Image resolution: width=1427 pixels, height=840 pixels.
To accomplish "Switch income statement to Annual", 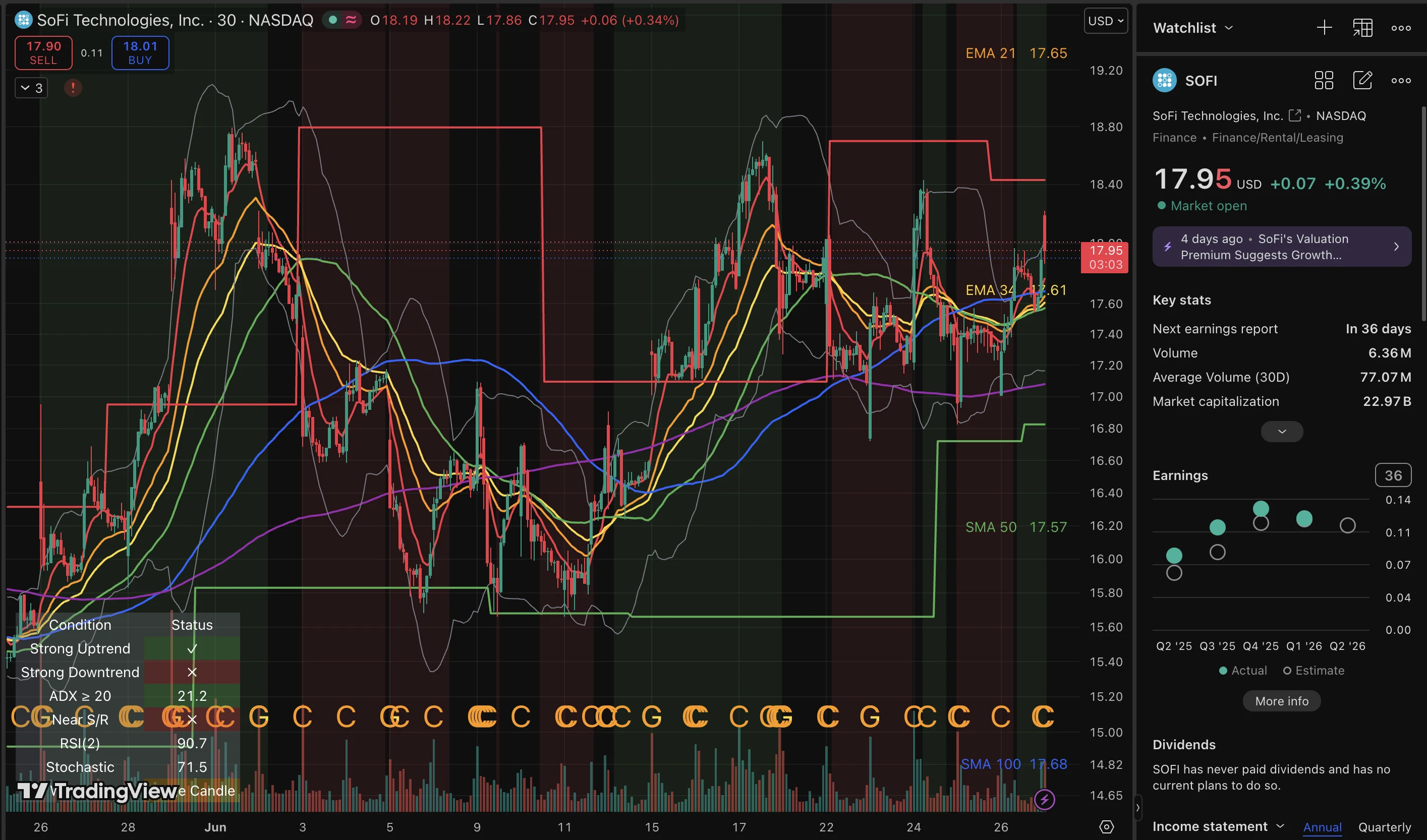I will (1322, 827).
